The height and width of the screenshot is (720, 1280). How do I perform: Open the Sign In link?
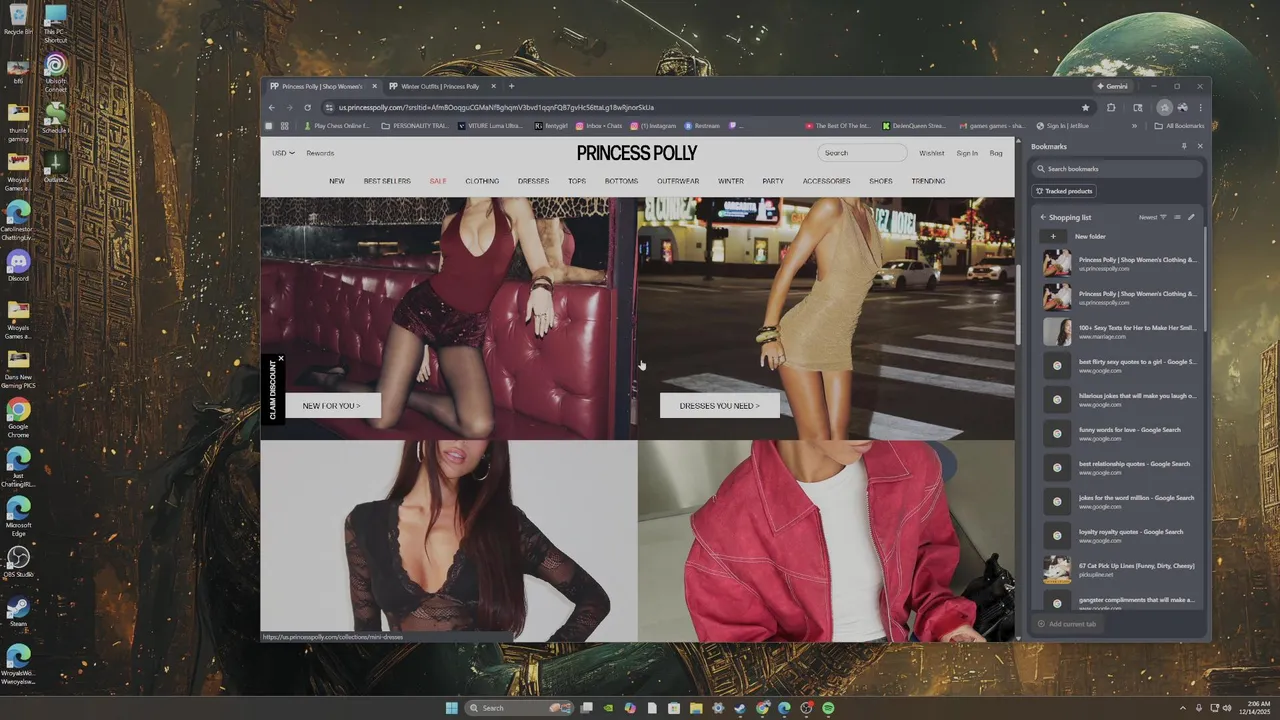[967, 153]
